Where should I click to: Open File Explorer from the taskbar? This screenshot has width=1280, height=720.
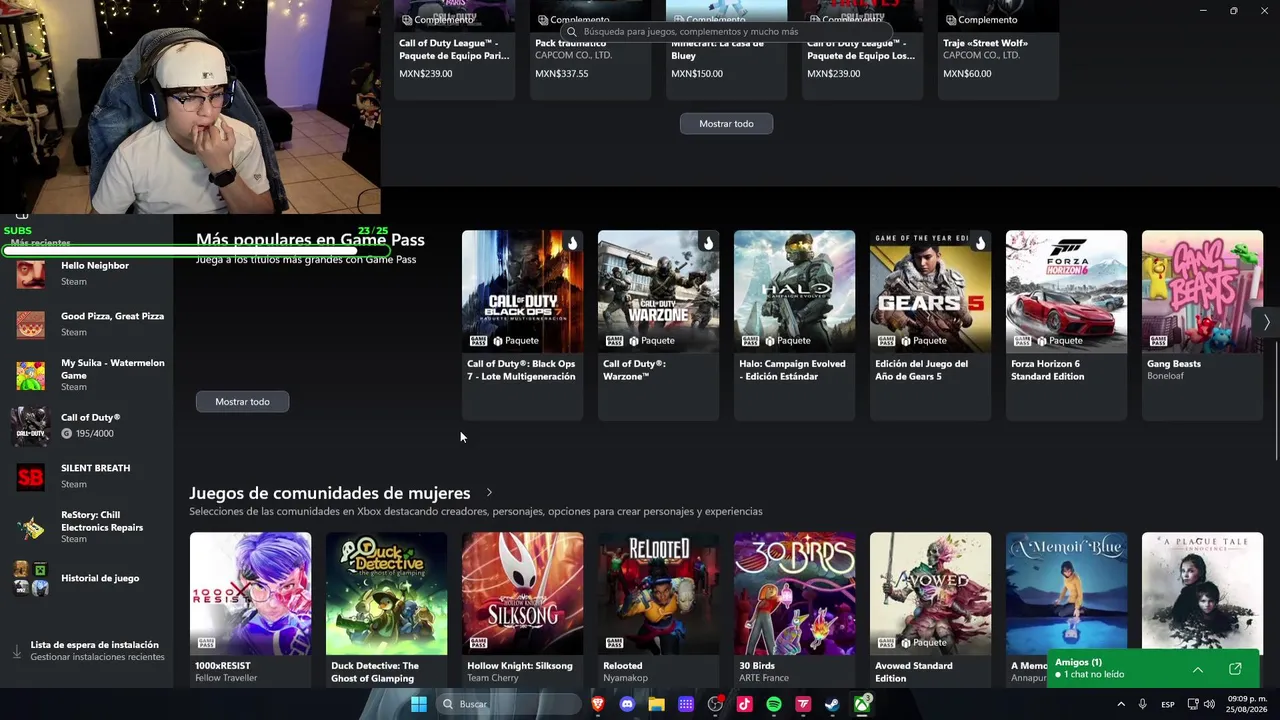pos(656,704)
